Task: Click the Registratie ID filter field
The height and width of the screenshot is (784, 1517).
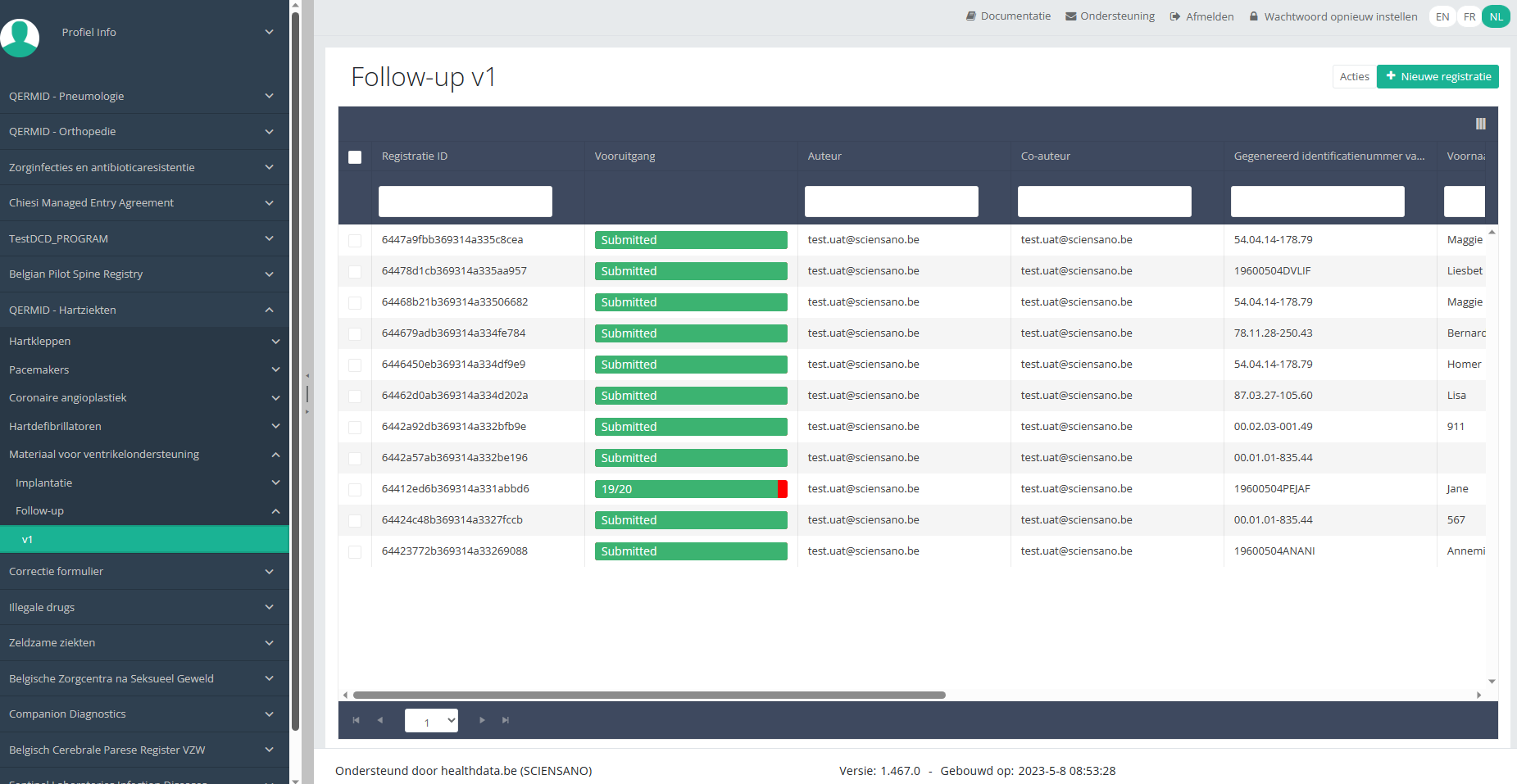Action: 465,202
